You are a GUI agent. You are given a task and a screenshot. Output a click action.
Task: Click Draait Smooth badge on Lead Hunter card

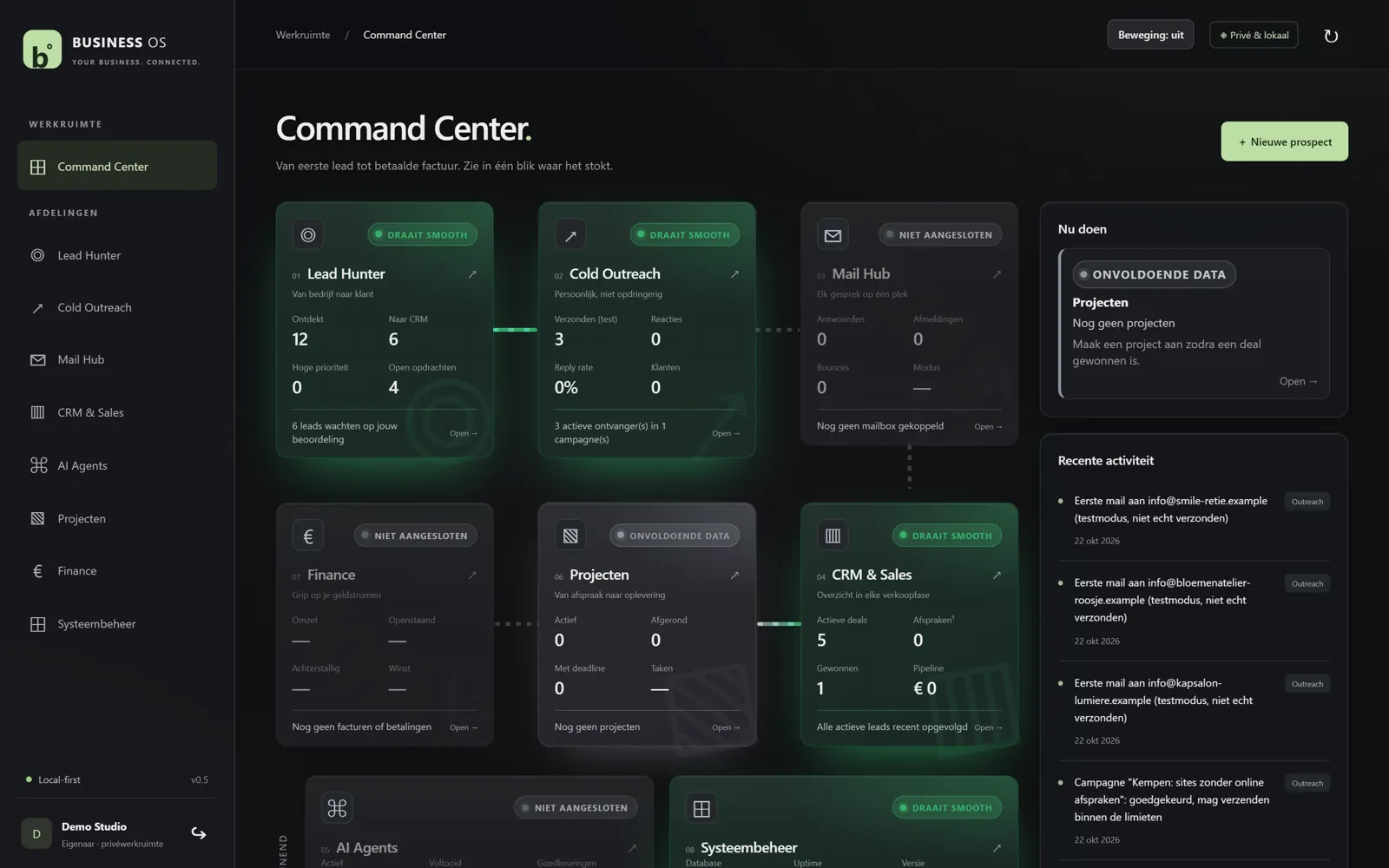pos(422,234)
